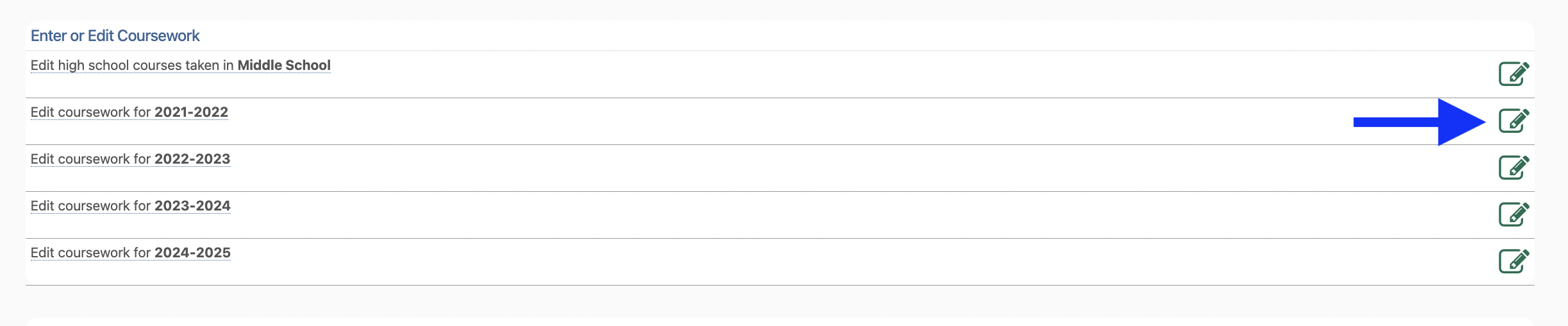Select the 'Edit coursework for 2024-2025' link
This screenshot has height=326, width=1568.
pyautogui.click(x=90, y=253)
